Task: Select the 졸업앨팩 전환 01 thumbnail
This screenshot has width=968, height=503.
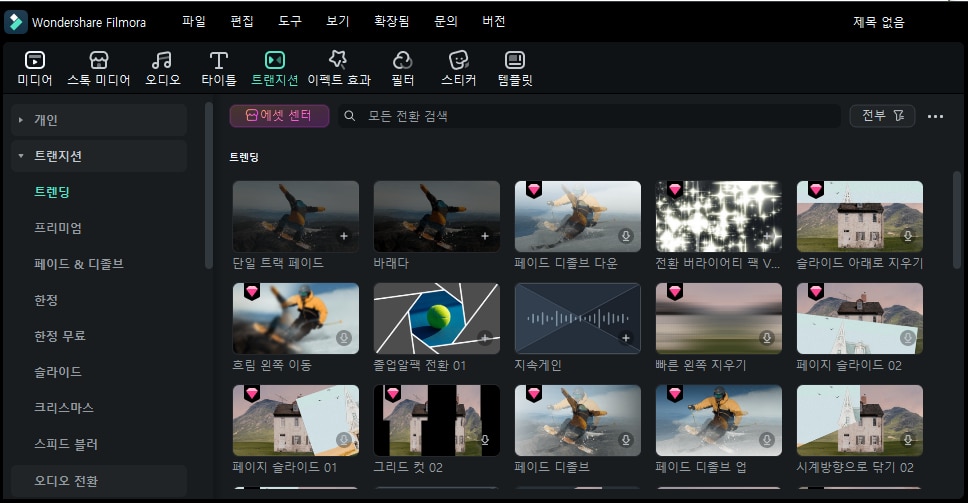Action: point(436,318)
